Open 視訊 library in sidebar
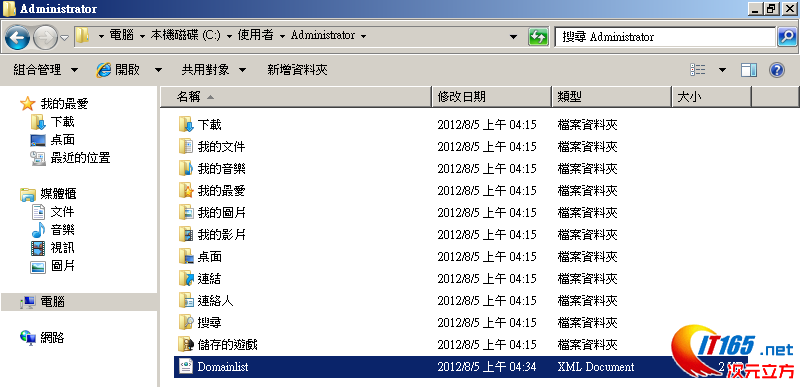Viewport: 800px width, 387px height. pyautogui.click(x=53, y=248)
